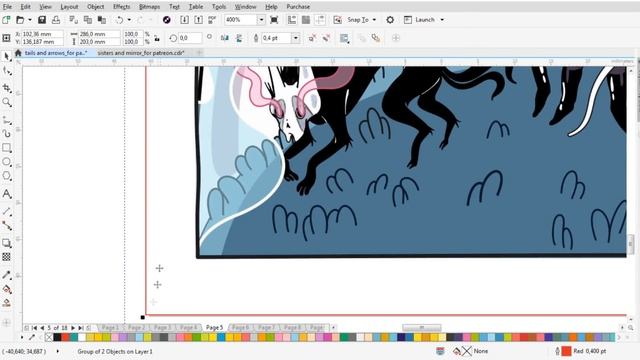Select the Shape tool
Image resolution: width=640 pixels, height=360 pixels.
click(7, 71)
